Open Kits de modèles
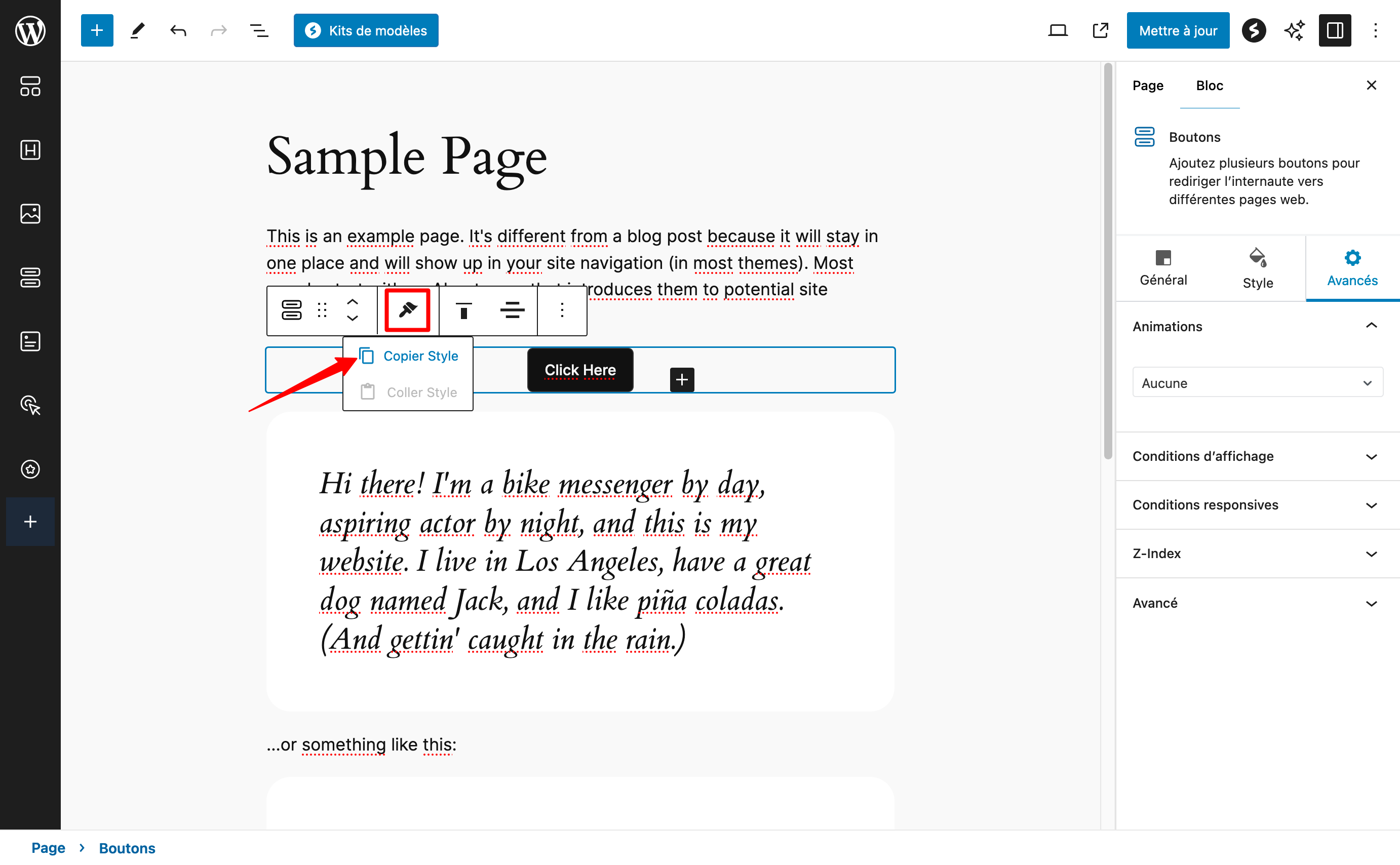Viewport: 1400px width, 865px height. point(366,30)
